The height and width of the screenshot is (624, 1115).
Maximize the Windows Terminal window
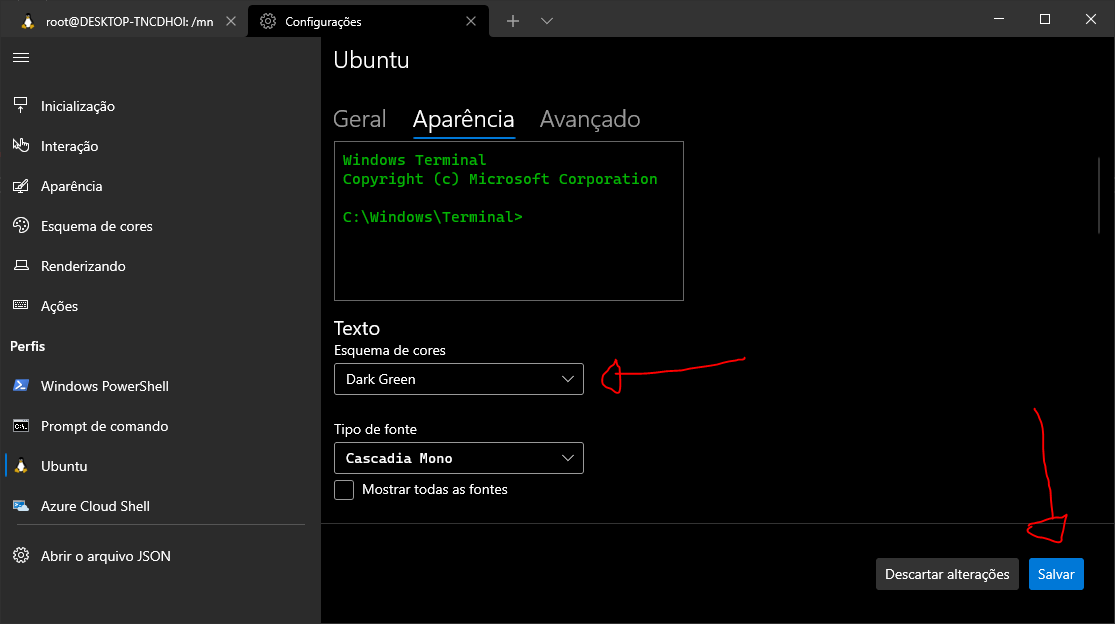(1045, 19)
